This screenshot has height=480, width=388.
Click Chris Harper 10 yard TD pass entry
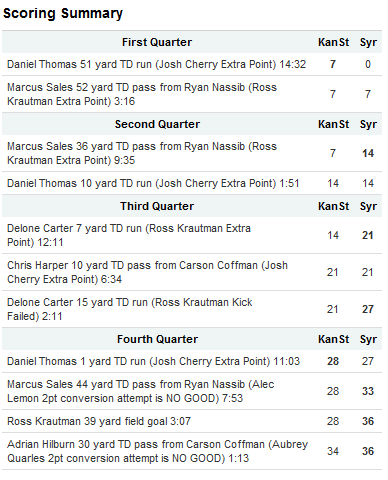192,272
